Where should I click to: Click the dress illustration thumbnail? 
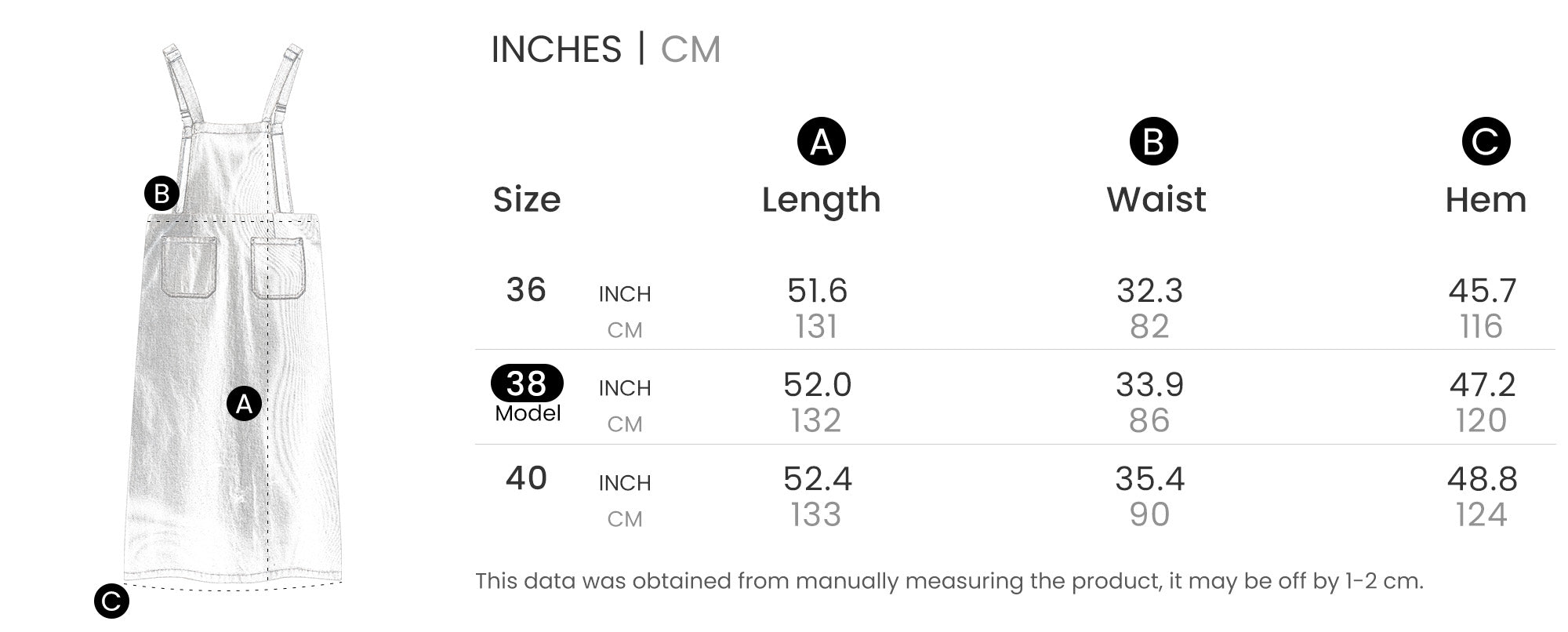click(233, 315)
